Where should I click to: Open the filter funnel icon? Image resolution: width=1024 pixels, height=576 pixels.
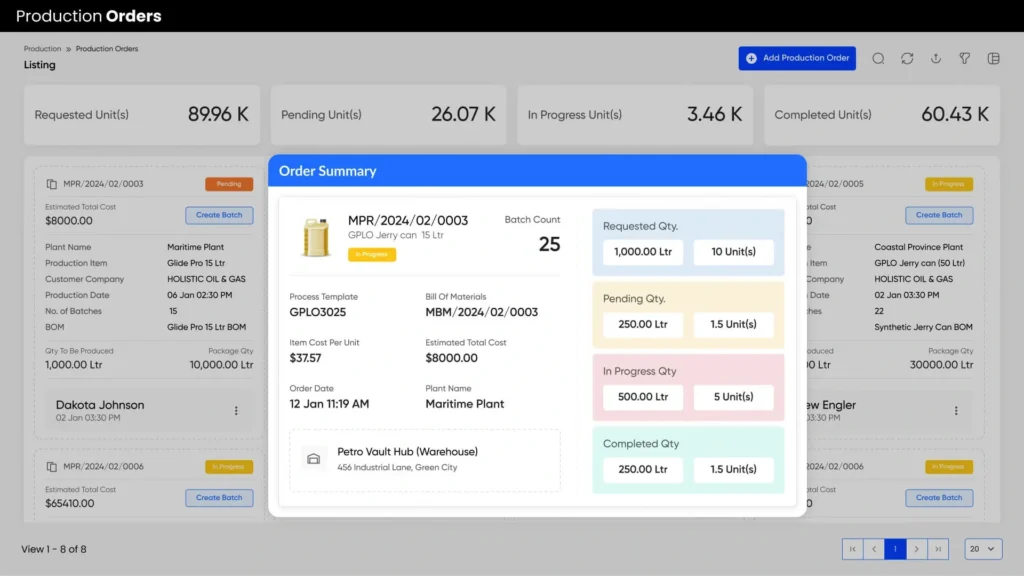pos(965,58)
